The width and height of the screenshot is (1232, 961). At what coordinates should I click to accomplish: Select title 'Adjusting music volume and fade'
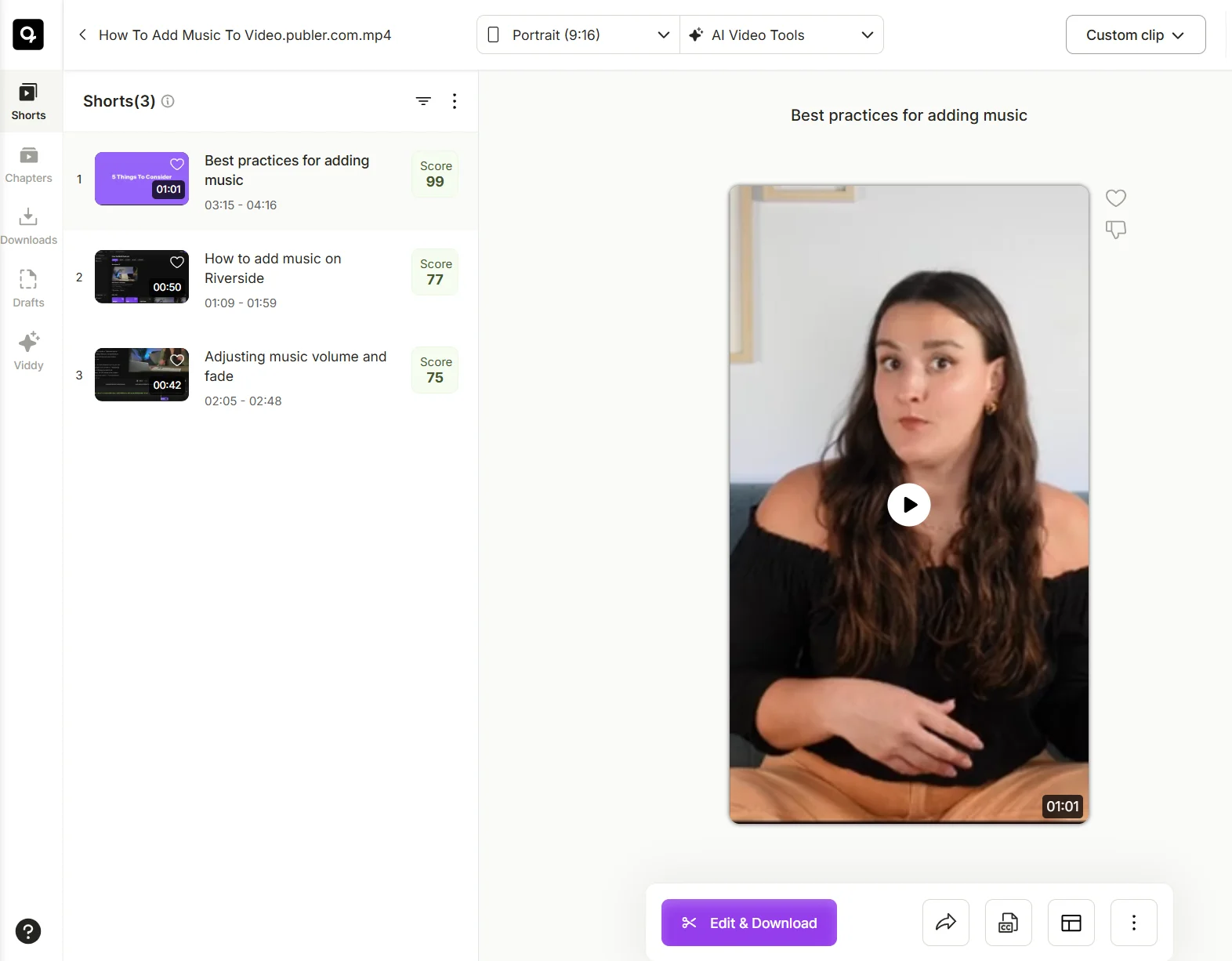295,366
